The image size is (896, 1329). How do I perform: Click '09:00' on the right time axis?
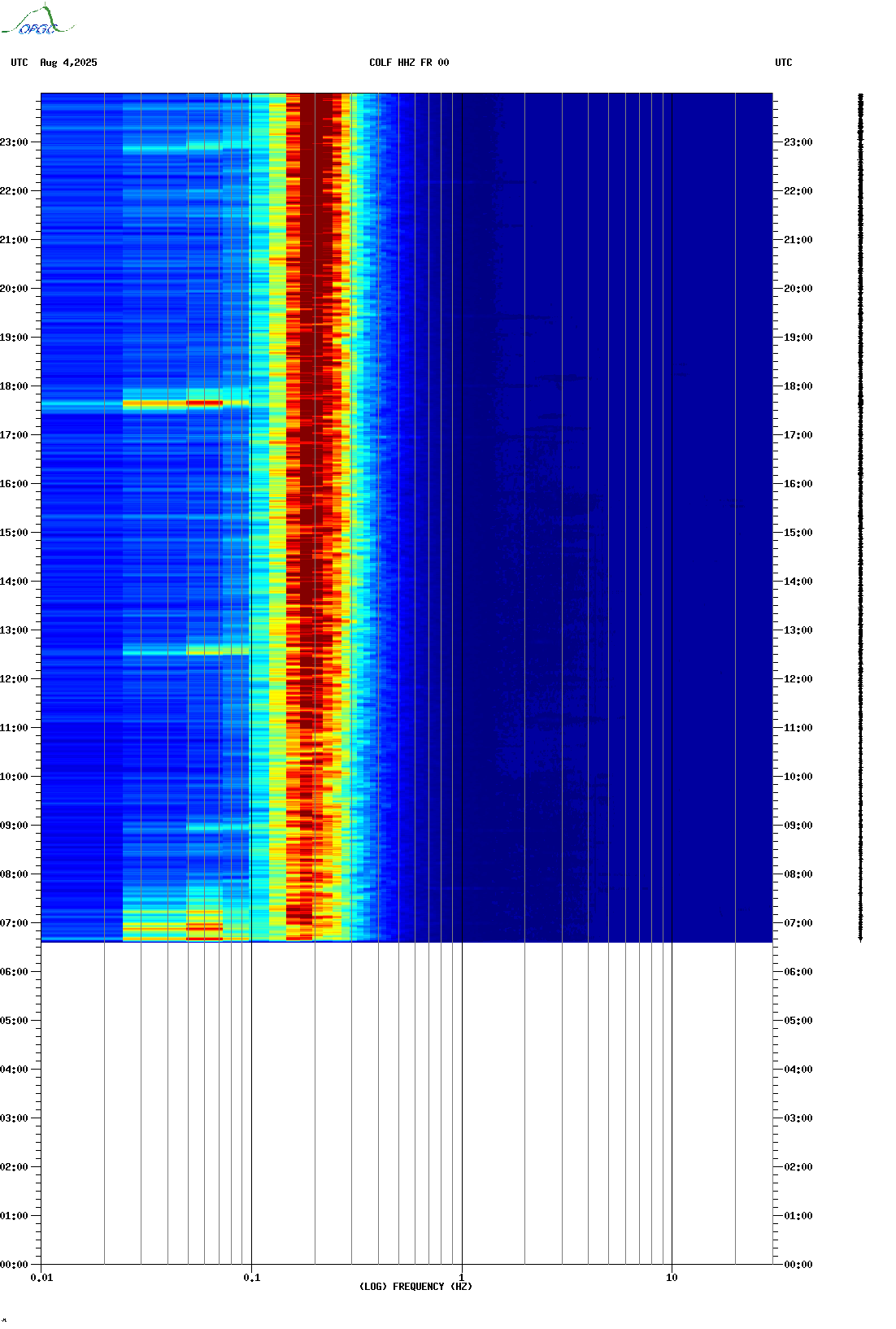click(x=798, y=826)
